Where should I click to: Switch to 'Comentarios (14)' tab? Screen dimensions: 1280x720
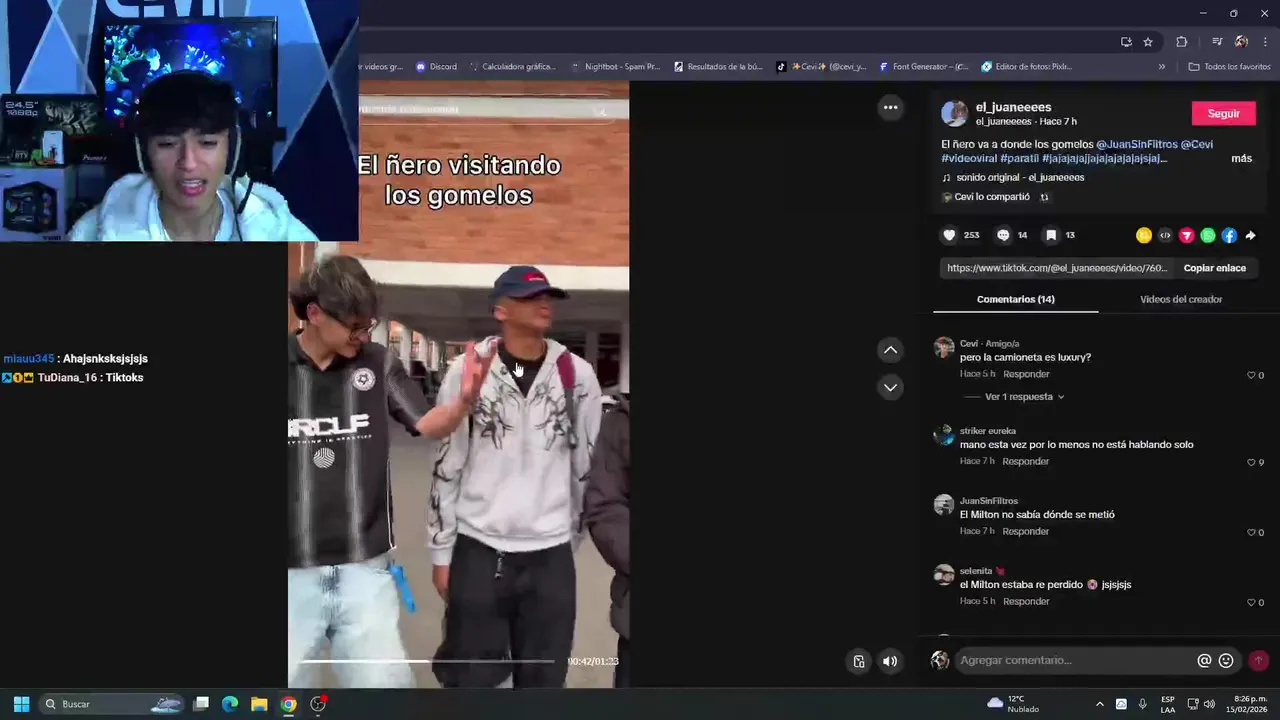1015,299
